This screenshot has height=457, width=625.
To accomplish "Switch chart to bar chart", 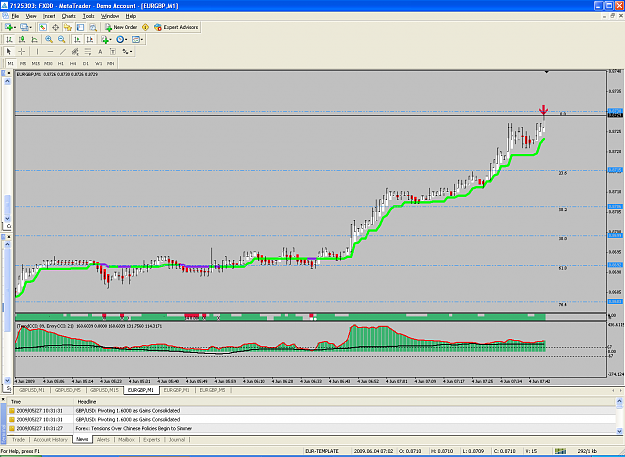I will click(9, 39).
